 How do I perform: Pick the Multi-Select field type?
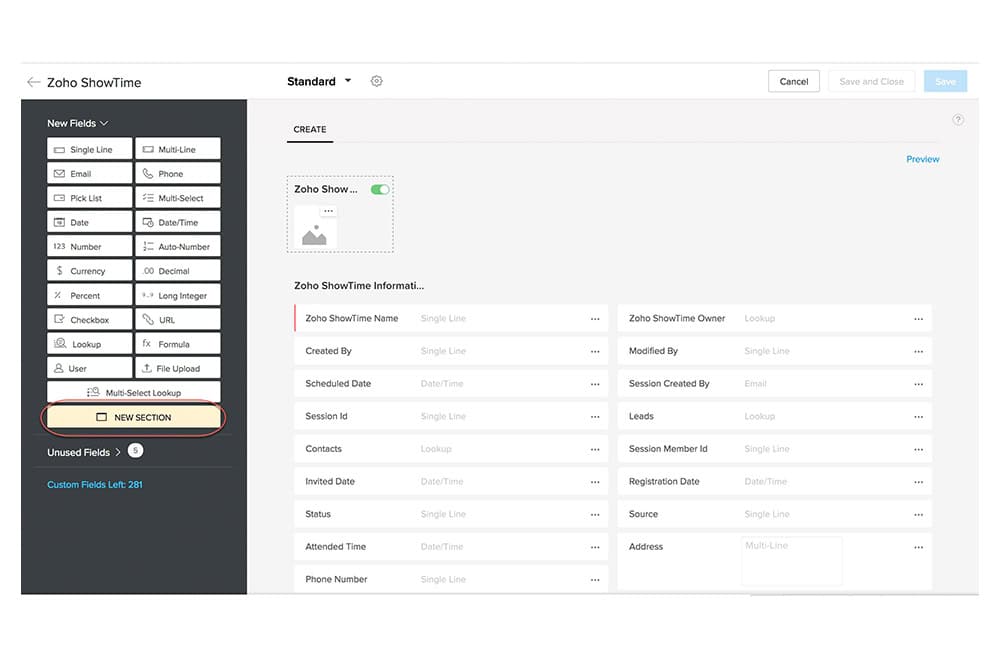pyautogui.click(x=178, y=198)
